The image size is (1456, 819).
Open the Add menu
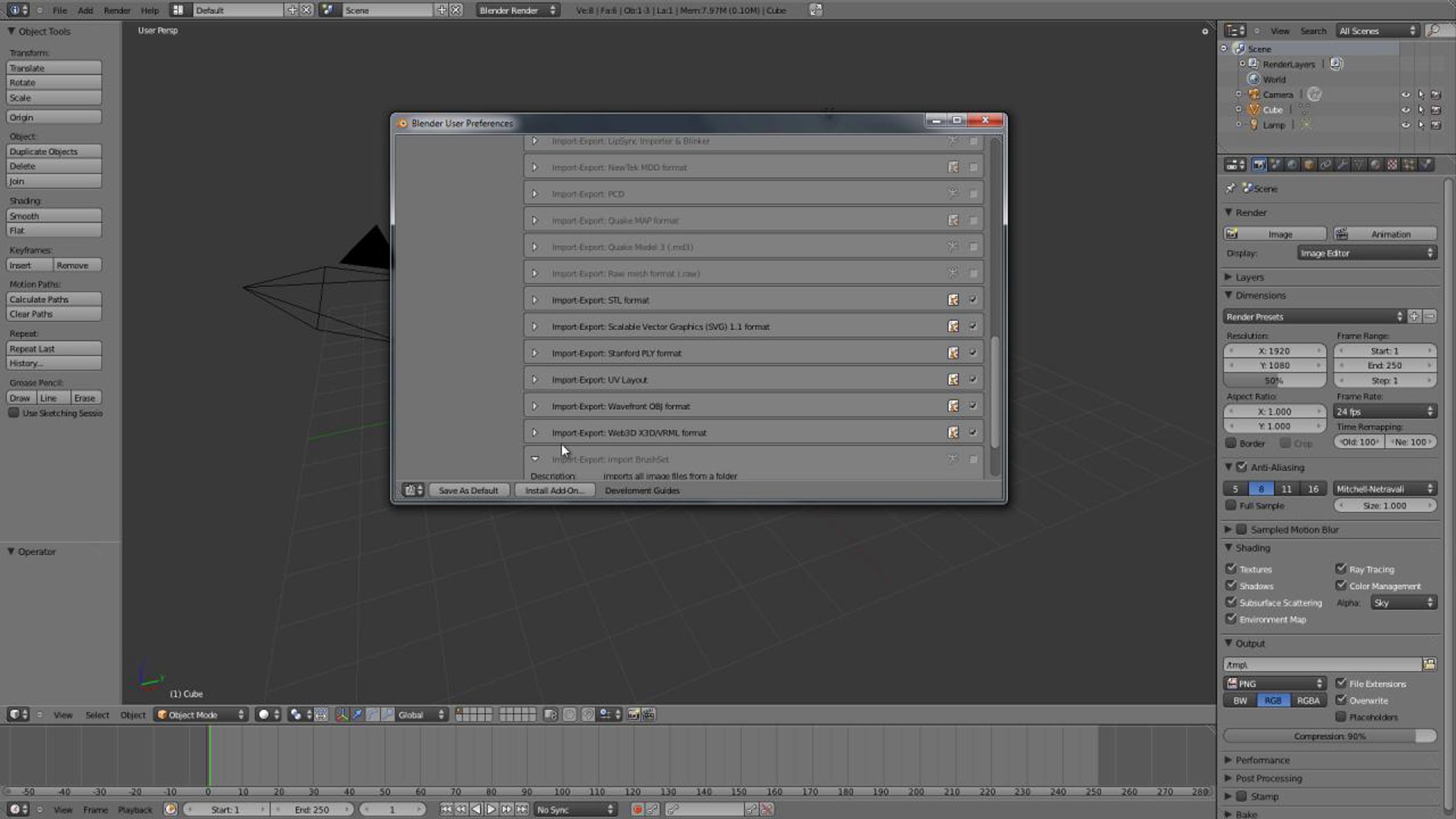pyautogui.click(x=86, y=10)
